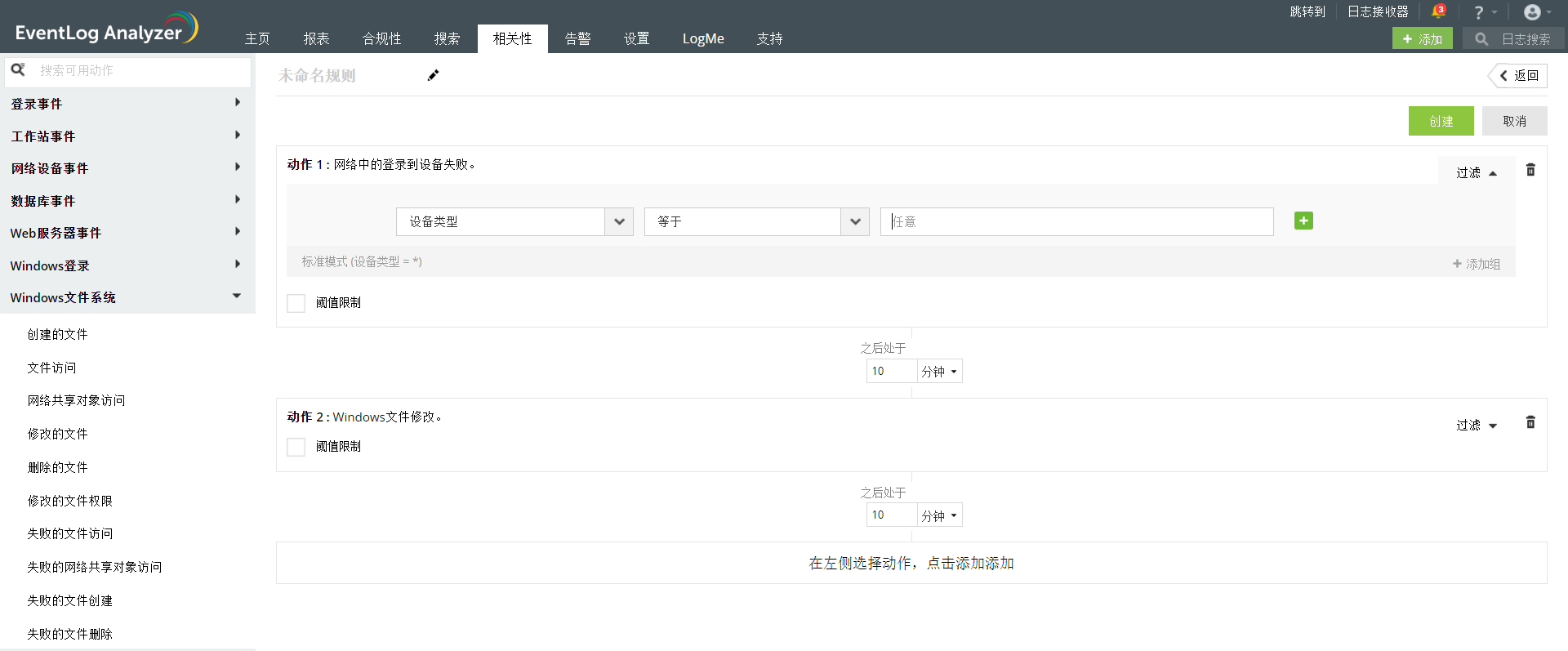Expand the Windows登录 category

coord(127,265)
